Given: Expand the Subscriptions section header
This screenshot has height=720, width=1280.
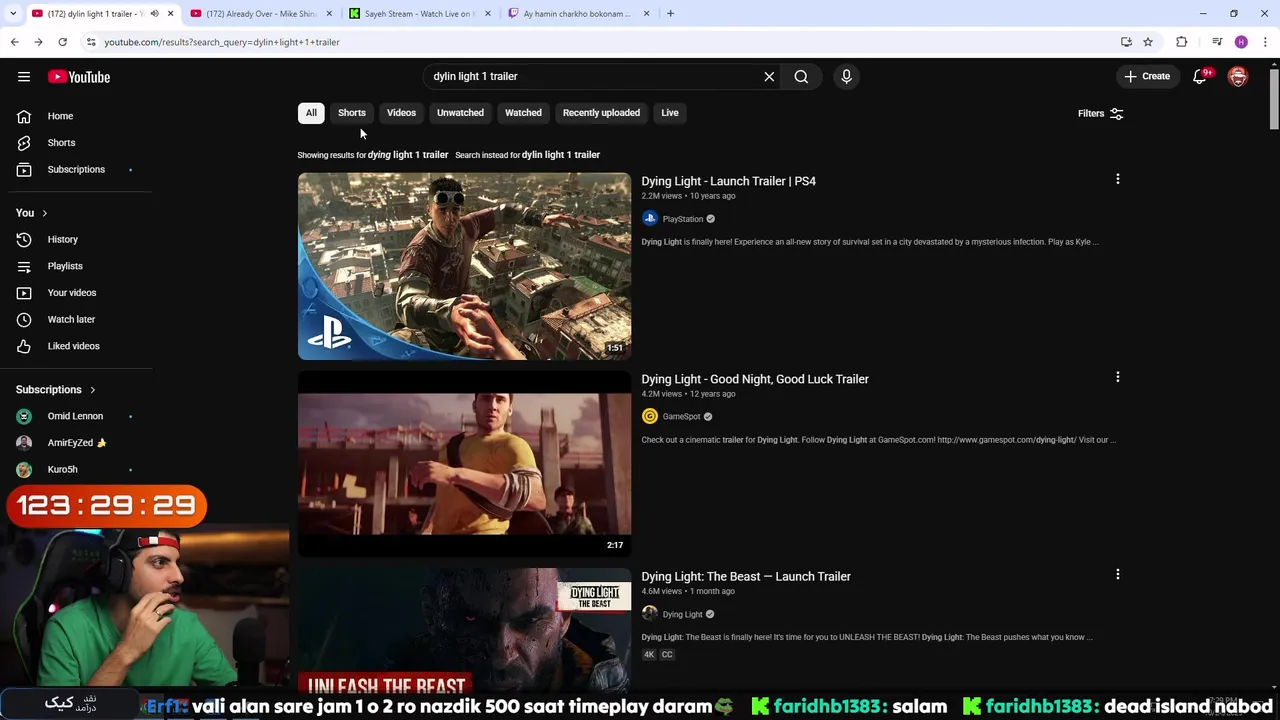Looking at the screenshot, I should (x=56, y=390).
